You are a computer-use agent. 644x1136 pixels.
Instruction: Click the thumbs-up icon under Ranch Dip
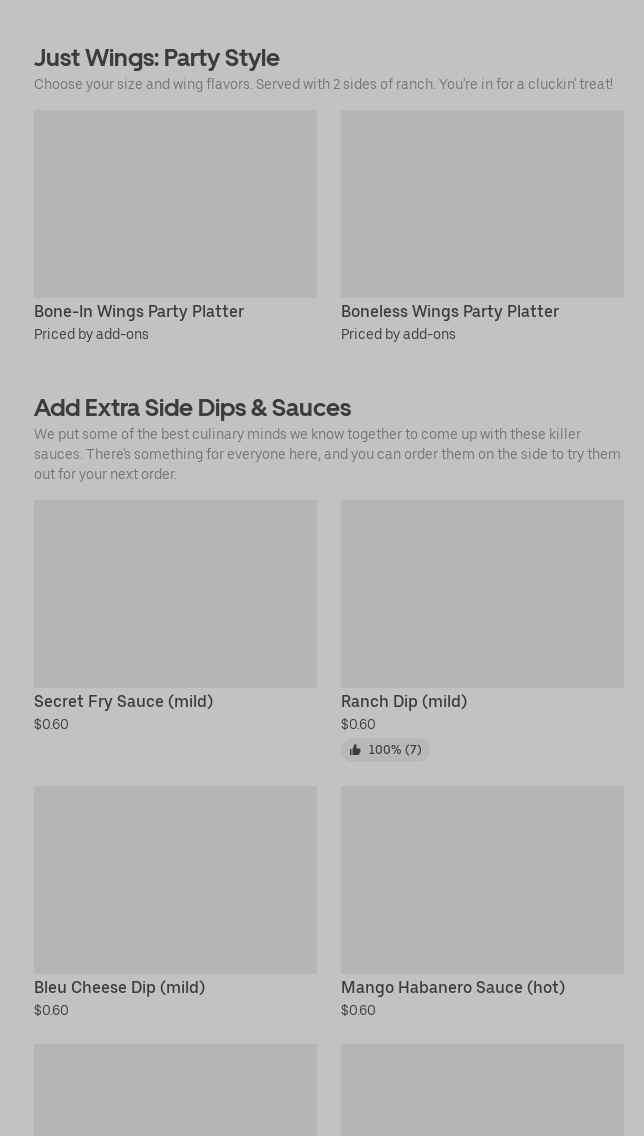355,750
